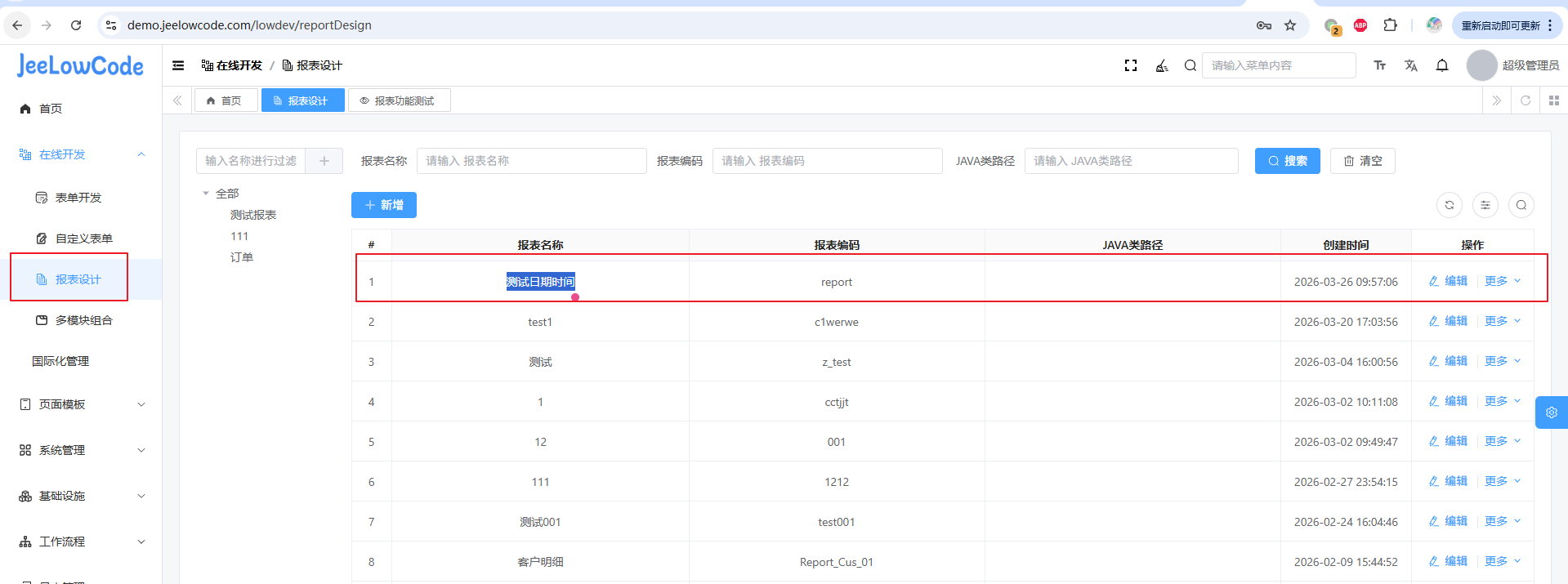The height and width of the screenshot is (584, 1568).
Task: Click the blue floating settings gear
Action: click(1551, 412)
